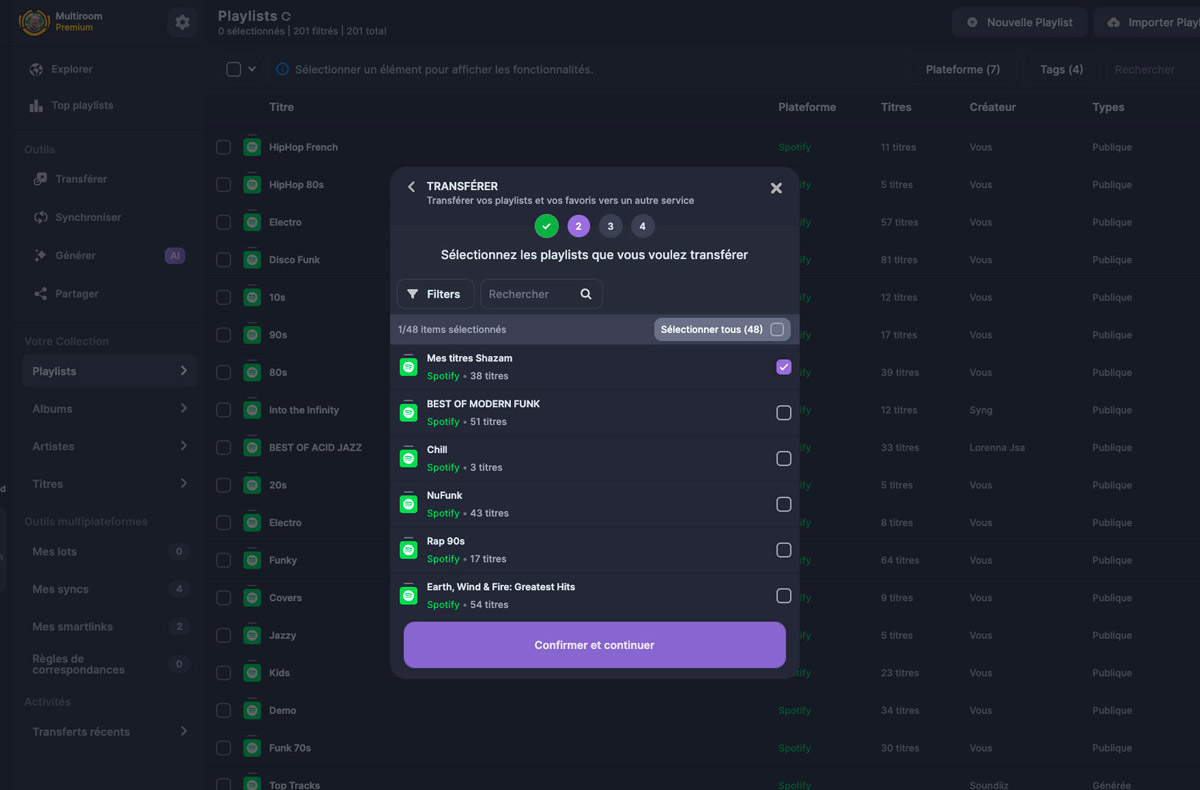Click Spotify icon of BEST OF MODERN FUNK
Screen dimensions: 1200x790
408,412
